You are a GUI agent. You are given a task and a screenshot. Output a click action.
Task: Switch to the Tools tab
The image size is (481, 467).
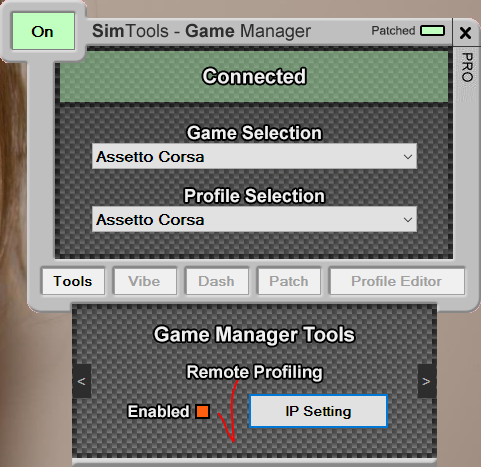73,281
